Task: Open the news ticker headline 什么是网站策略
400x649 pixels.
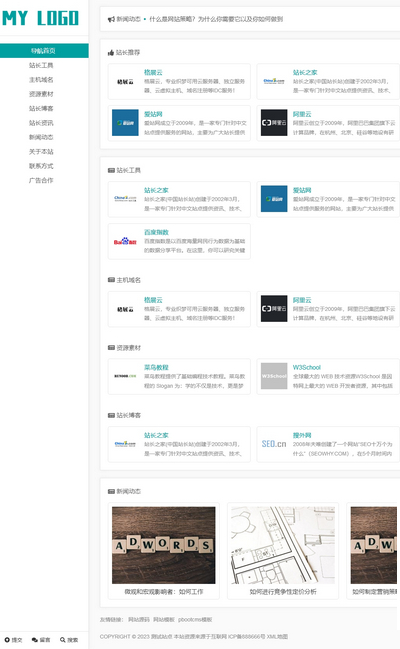Action: (x=216, y=19)
